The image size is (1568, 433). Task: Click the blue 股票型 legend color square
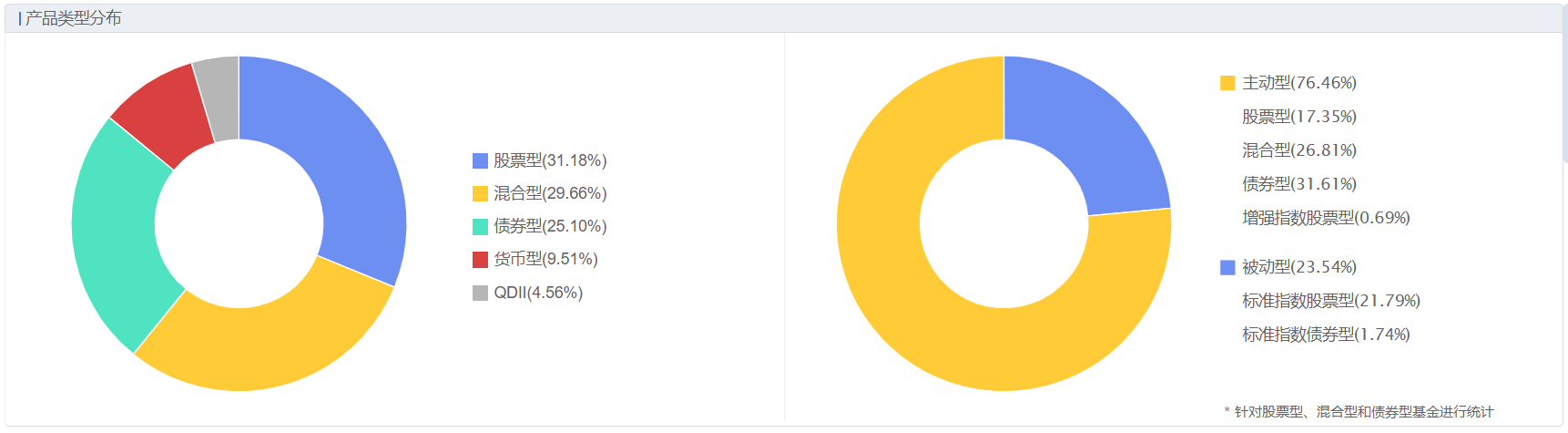coord(480,161)
